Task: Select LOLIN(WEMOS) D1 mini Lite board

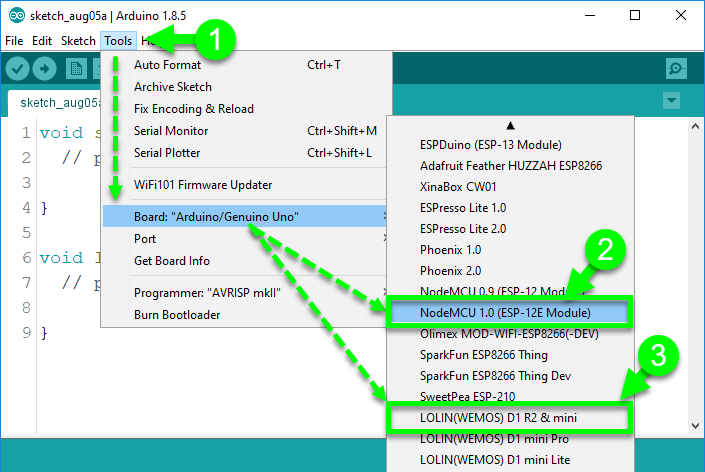Action: coord(510,459)
